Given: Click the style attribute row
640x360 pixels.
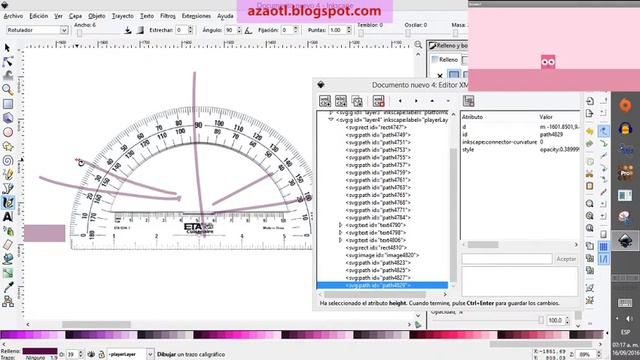Looking at the screenshot, I should (x=520, y=149).
